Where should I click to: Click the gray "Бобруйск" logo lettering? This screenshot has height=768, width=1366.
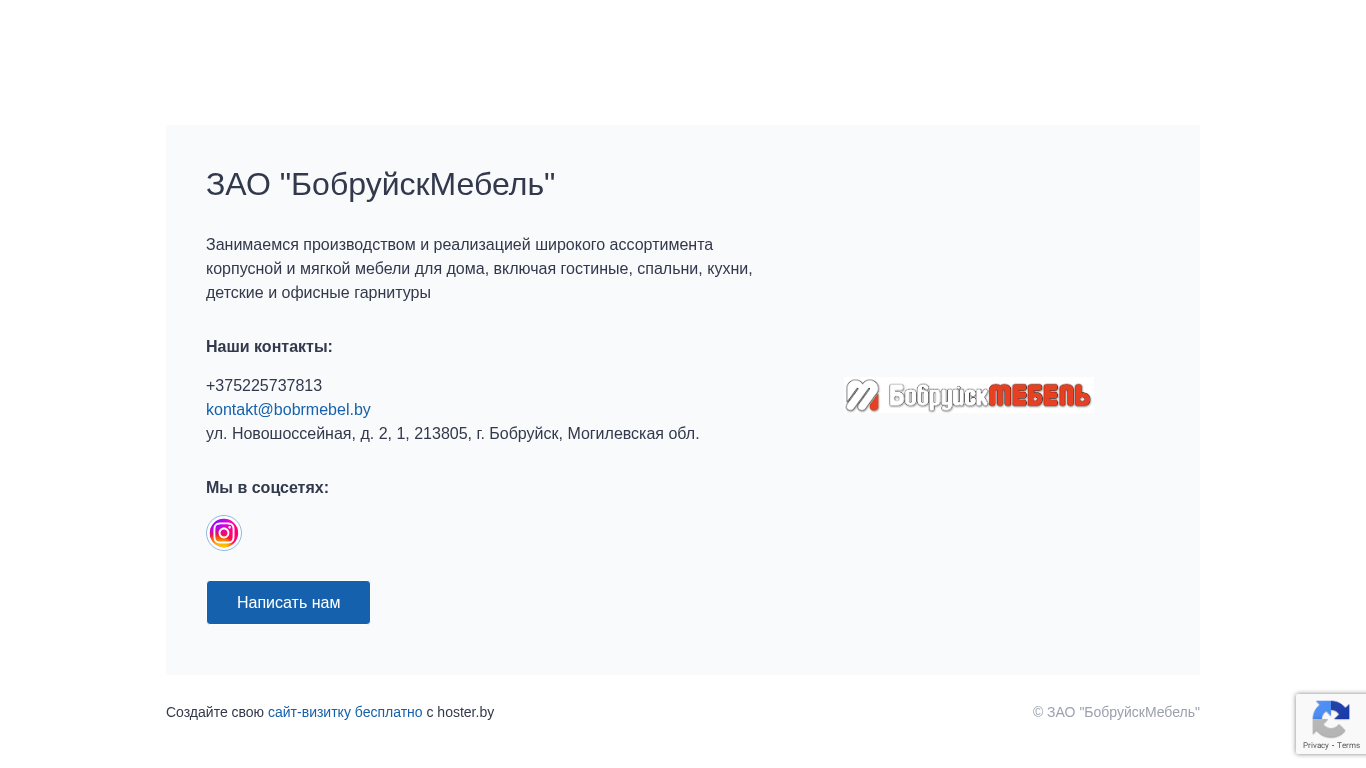pos(937,397)
